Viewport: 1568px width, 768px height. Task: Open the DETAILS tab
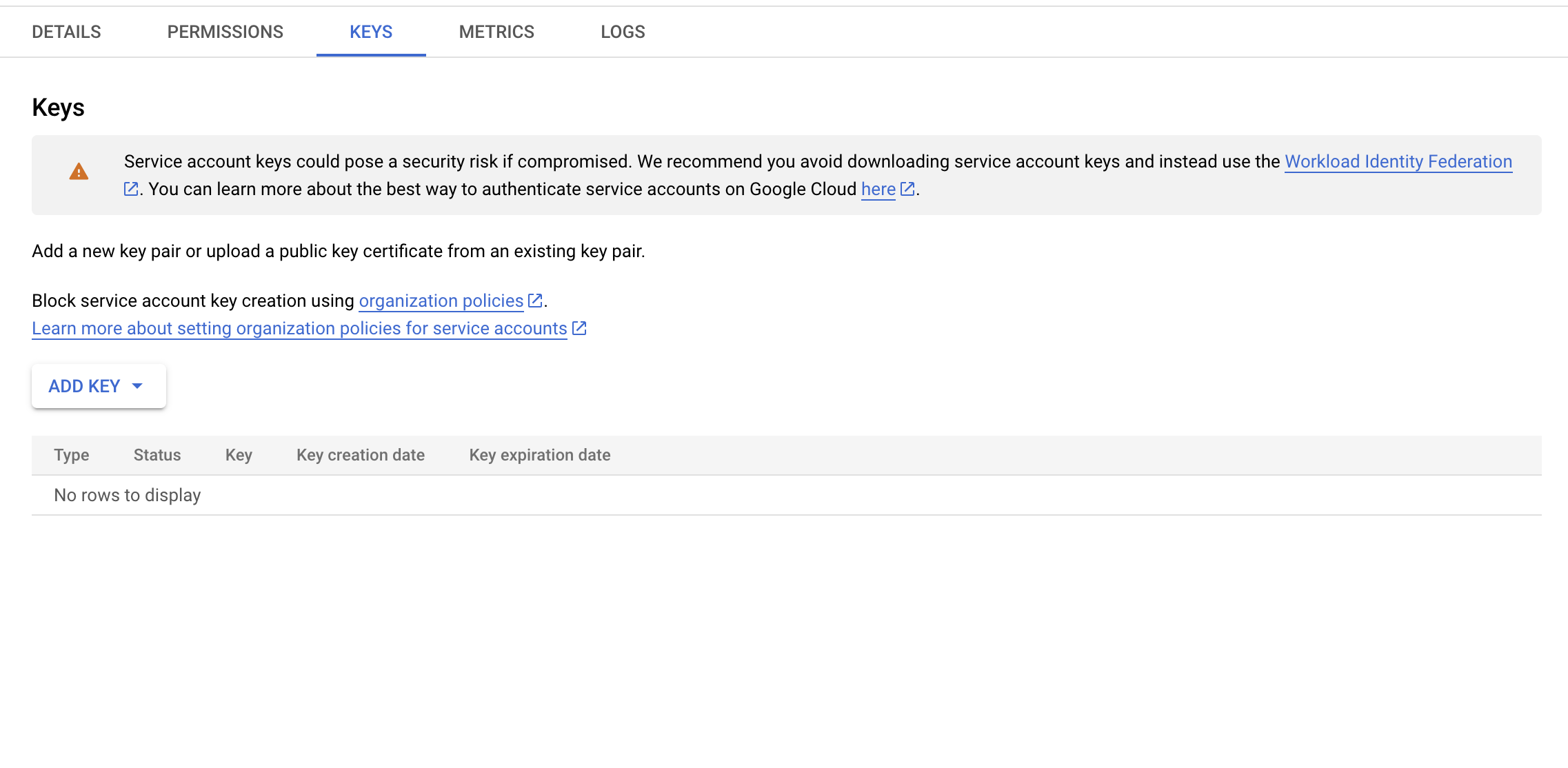[x=66, y=32]
